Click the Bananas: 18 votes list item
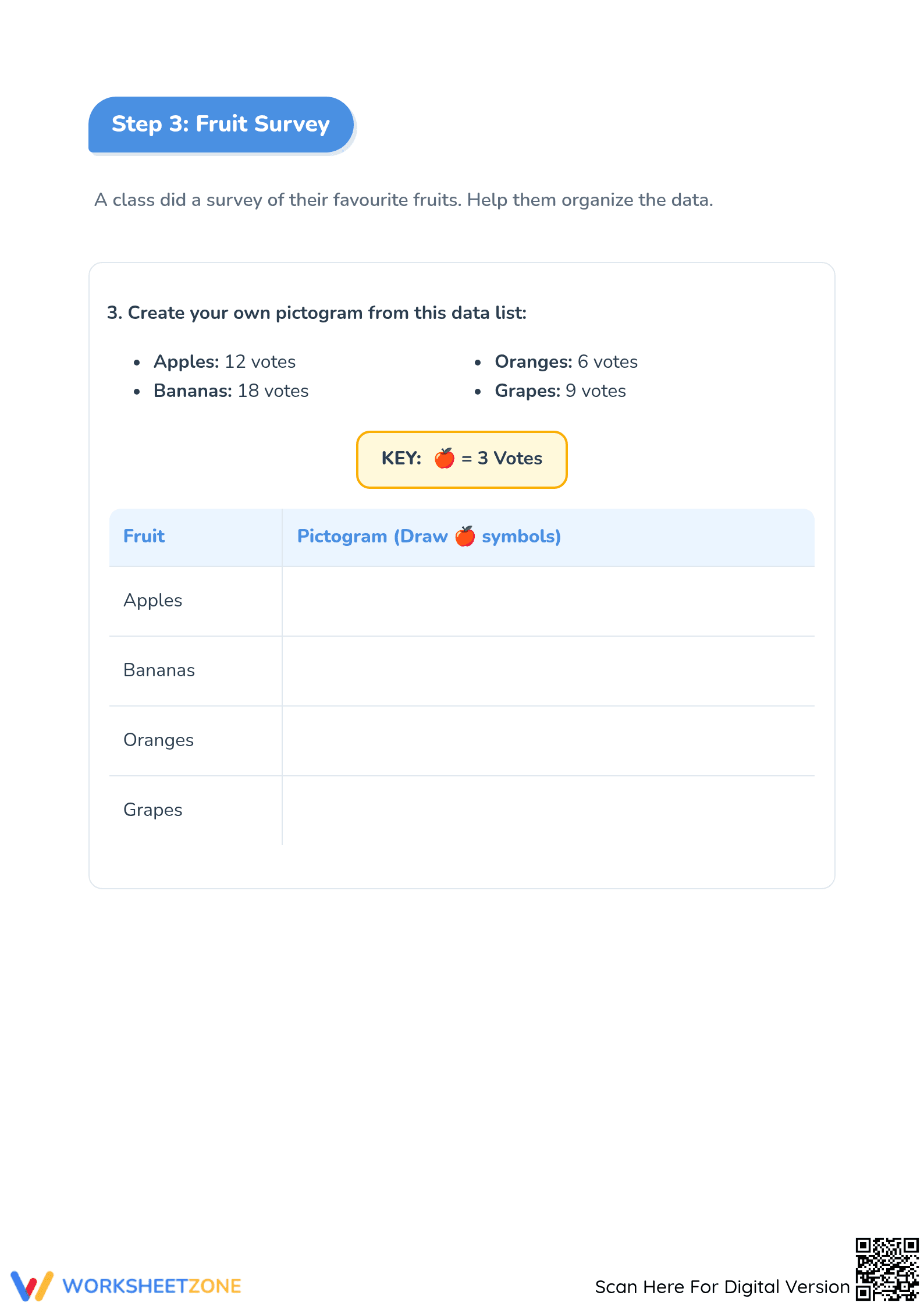Viewport: 924px width, 1306px height. tap(231, 391)
